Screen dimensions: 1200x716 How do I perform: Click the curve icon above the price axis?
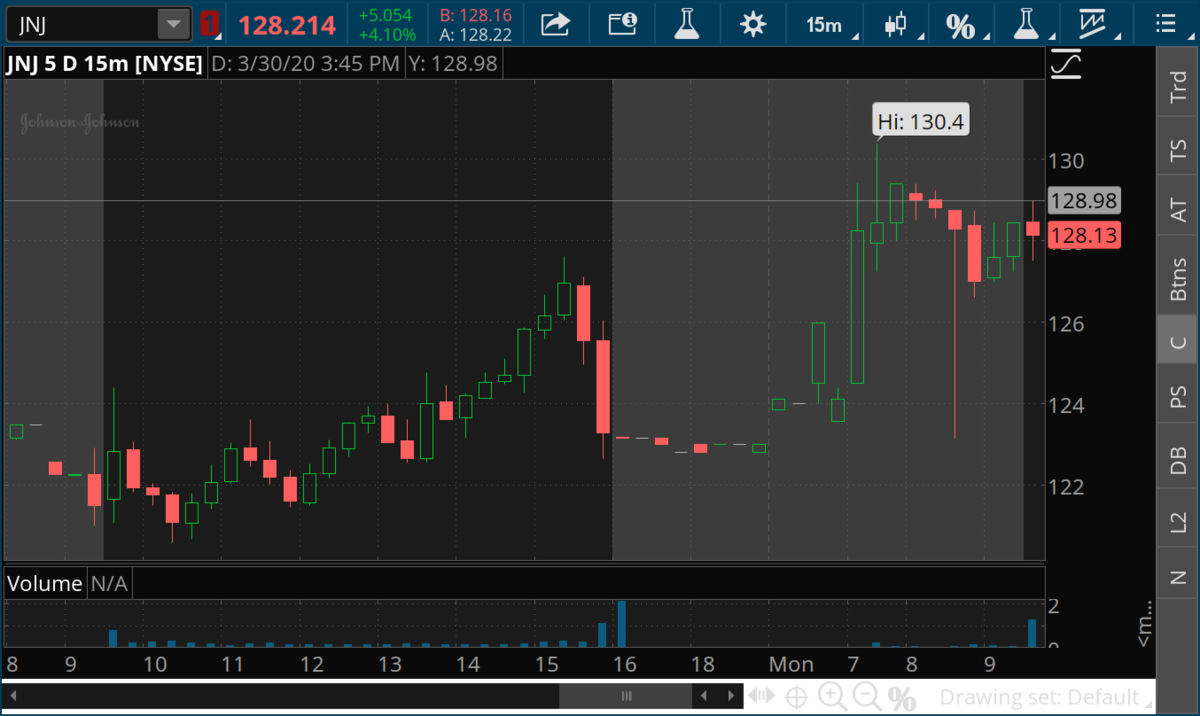(x=1067, y=65)
